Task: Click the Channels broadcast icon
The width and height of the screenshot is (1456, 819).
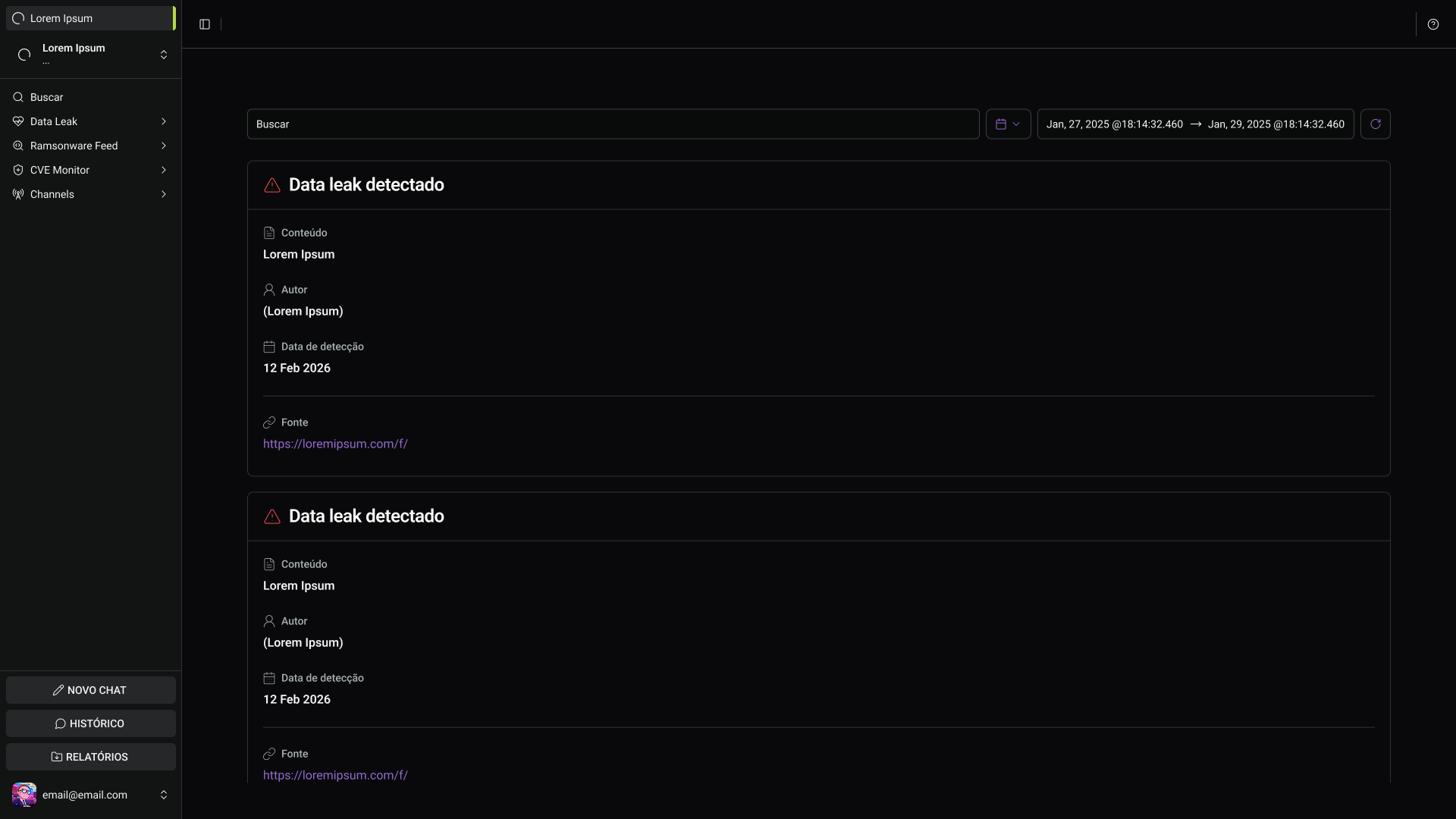Action: click(x=18, y=194)
